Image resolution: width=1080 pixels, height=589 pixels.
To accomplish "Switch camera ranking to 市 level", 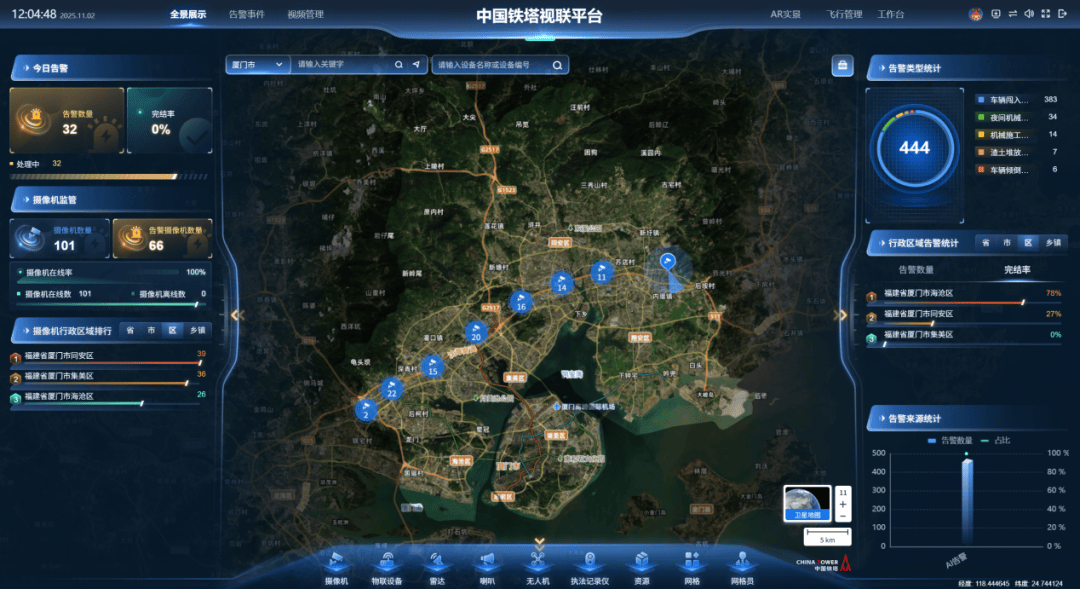I will pos(151,330).
